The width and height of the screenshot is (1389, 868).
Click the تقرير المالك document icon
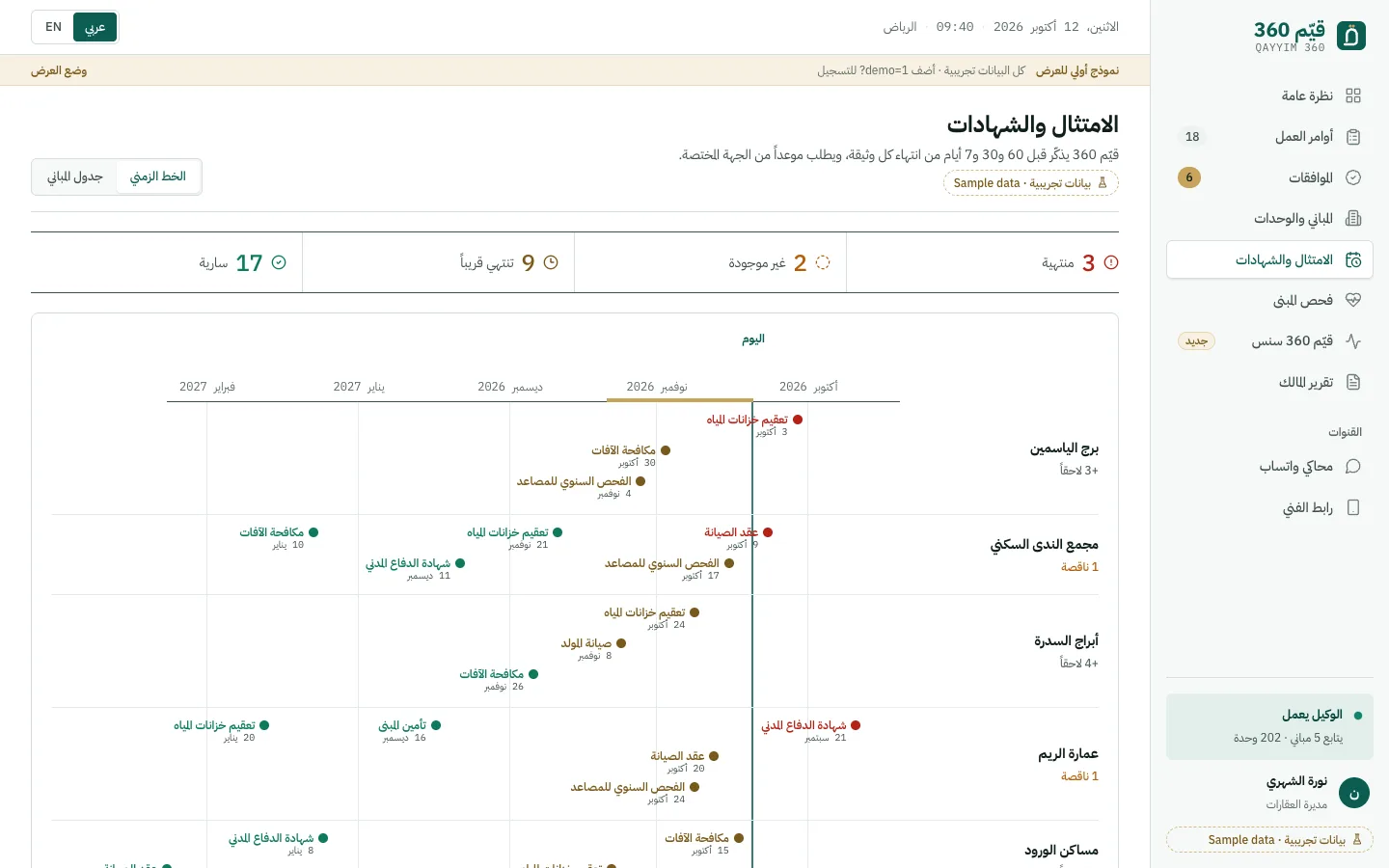tap(1353, 382)
